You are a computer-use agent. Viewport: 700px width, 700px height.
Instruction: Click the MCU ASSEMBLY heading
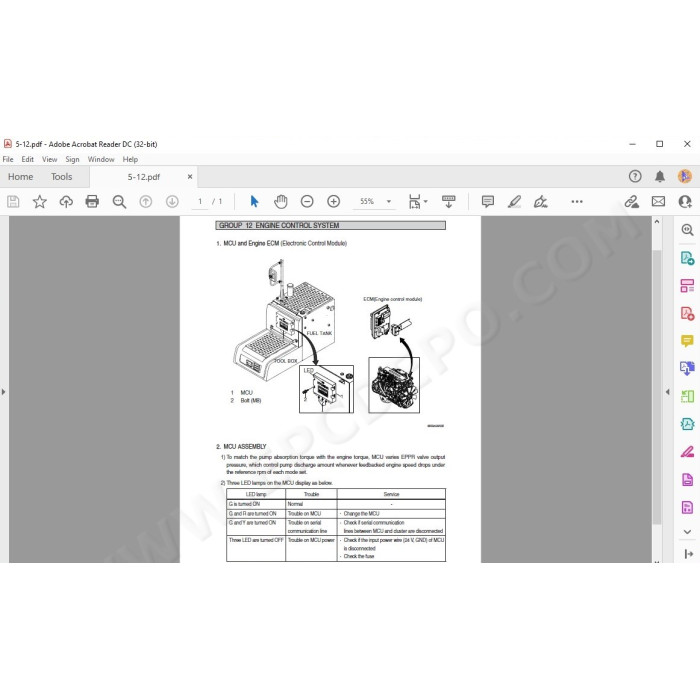click(245, 446)
